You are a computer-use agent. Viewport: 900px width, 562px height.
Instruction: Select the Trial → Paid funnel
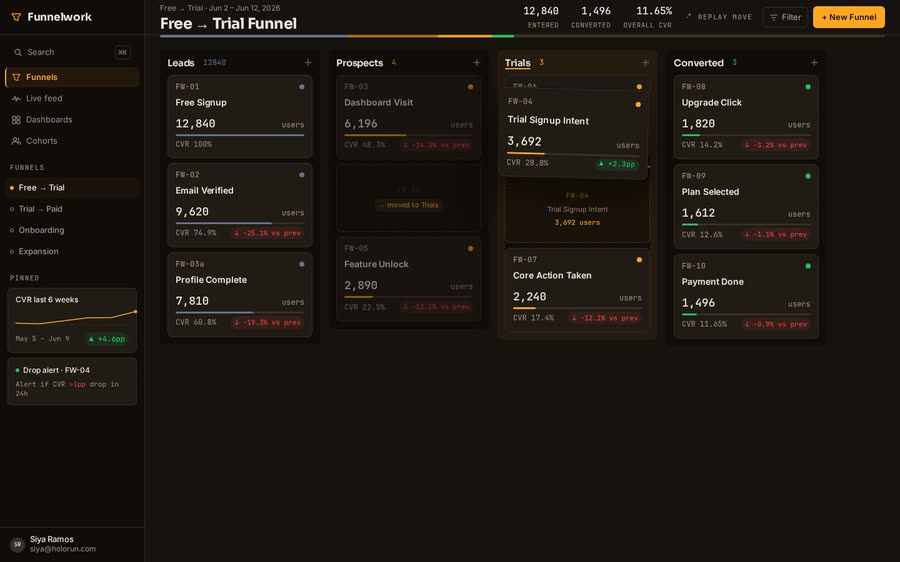pos(72,209)
